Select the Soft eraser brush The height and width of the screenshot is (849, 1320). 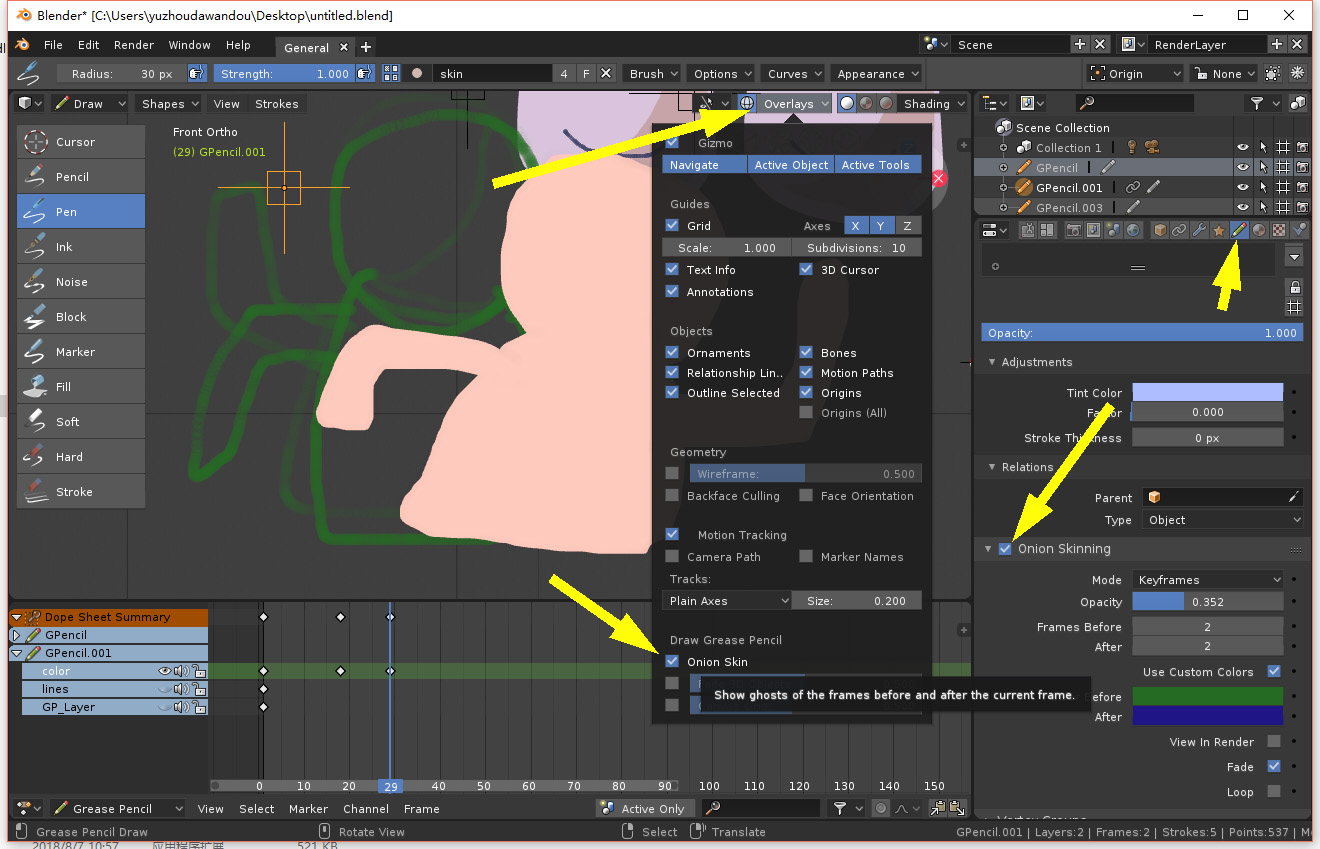point(81,422)
